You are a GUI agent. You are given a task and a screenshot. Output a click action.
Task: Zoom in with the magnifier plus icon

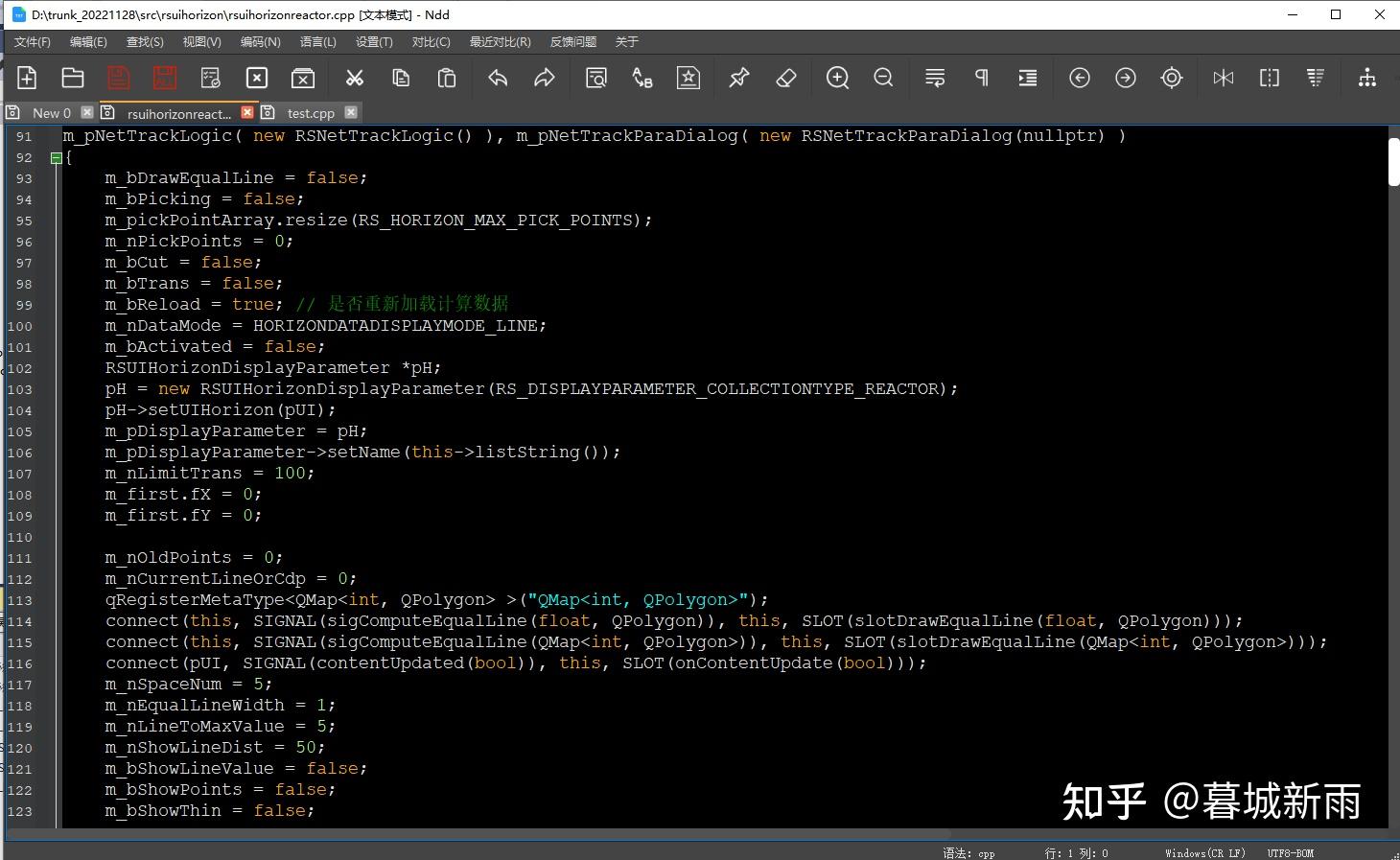[x=838, y=78]
